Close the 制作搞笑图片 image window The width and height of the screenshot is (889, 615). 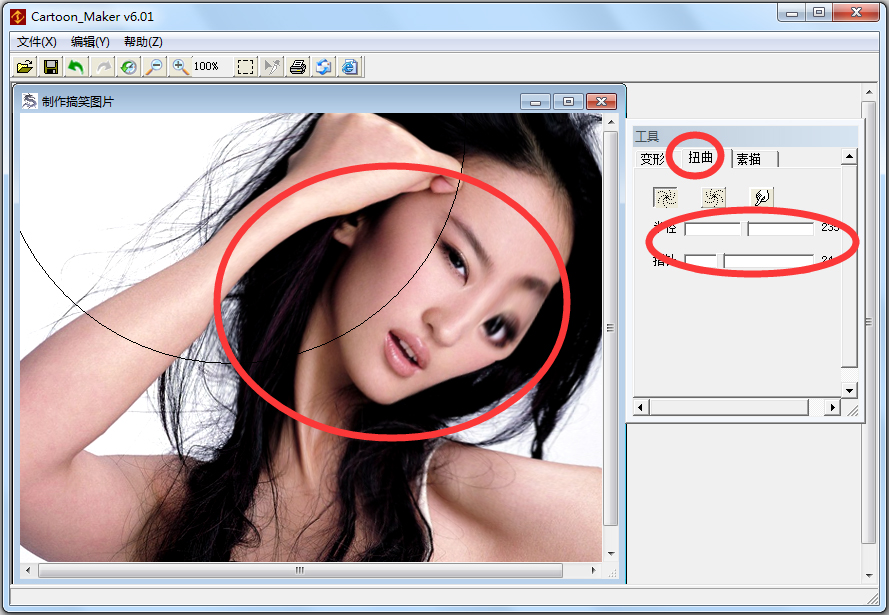pyautogui.click(x=602, y=101)
